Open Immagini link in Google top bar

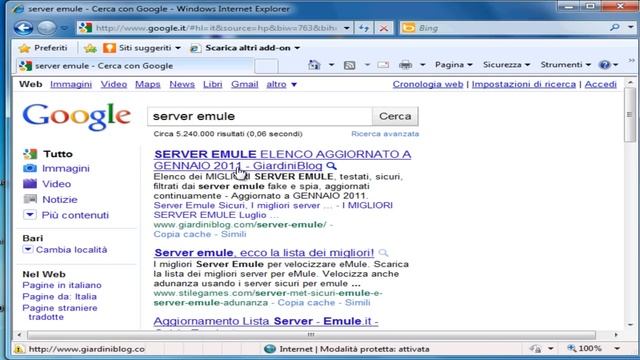pyautogui.click(x=71, y=84)
